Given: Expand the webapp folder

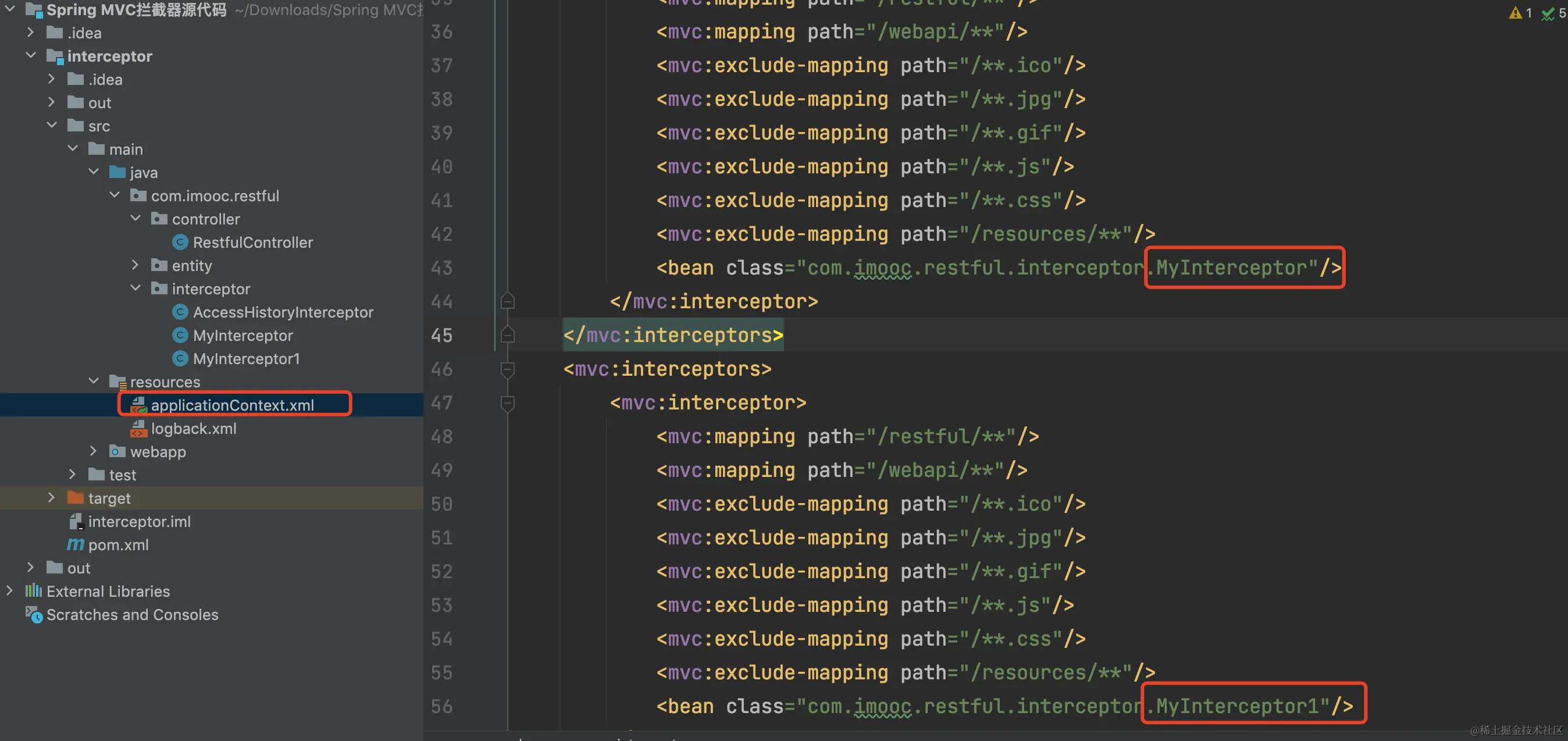Looking at the screenshot, I should 93,451.
